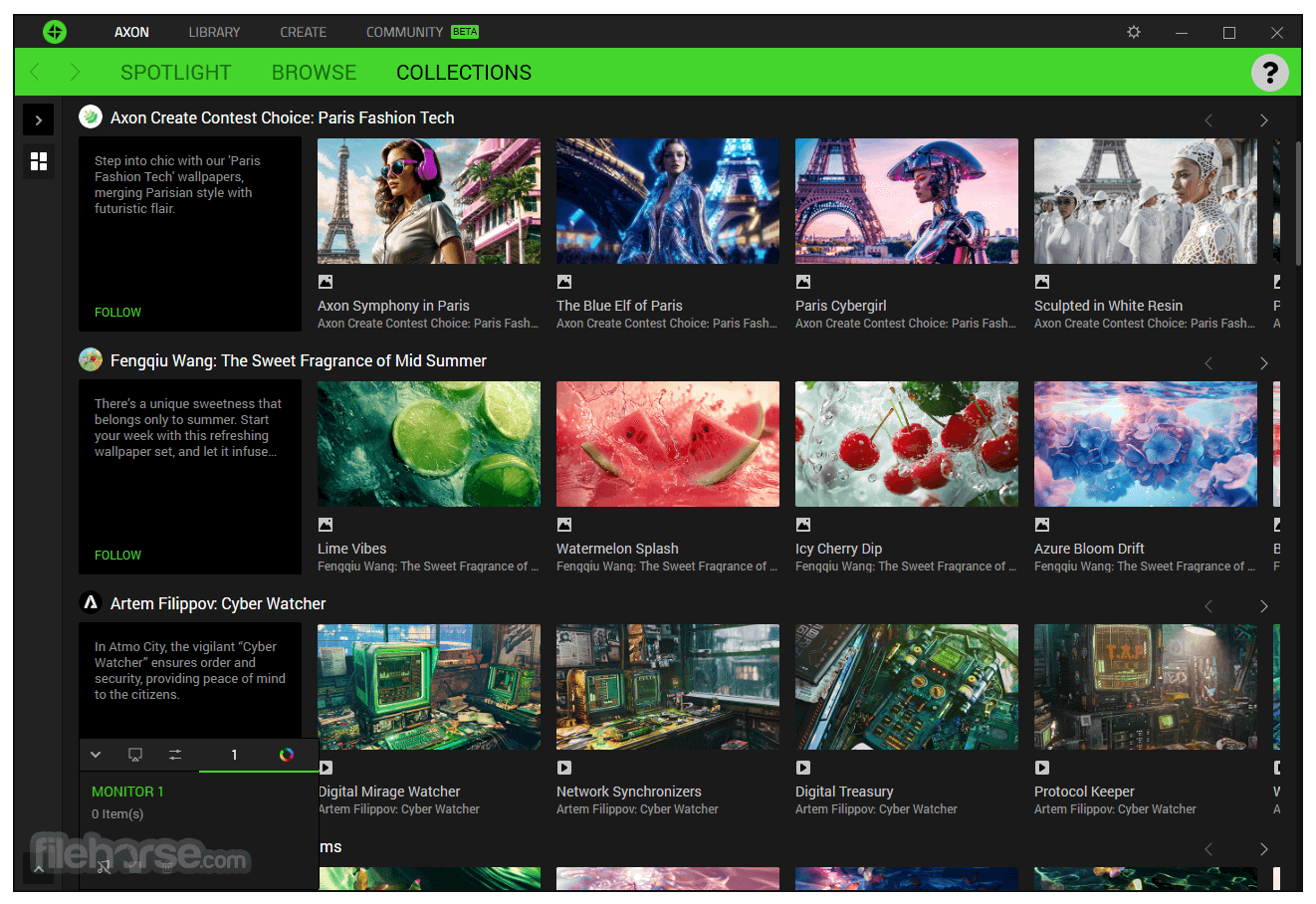Toggle the mute music icon in the monitor panel
This screenshot has width=1316, height=904.
pos(104,865)
